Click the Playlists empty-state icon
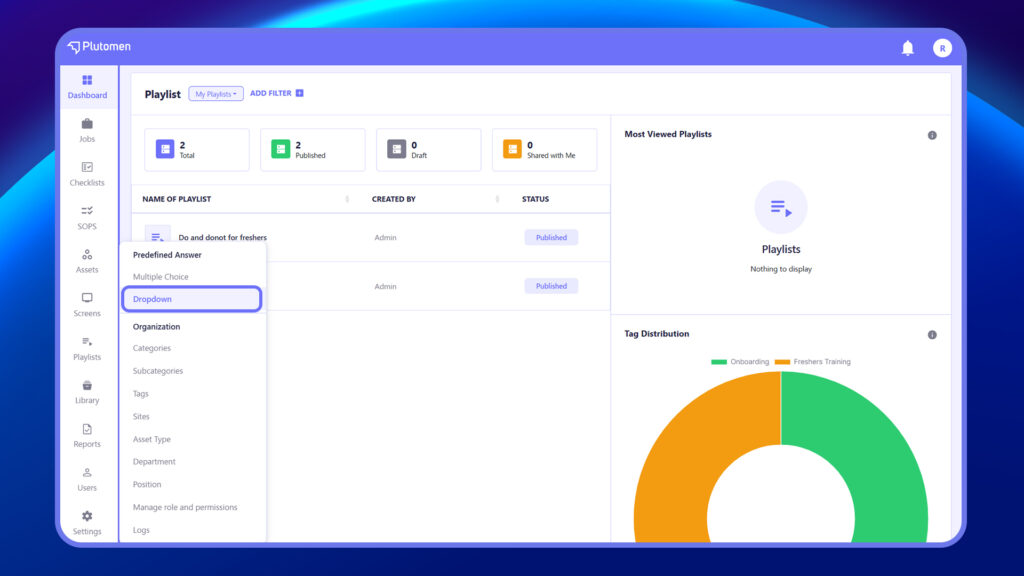 point(780,208)
